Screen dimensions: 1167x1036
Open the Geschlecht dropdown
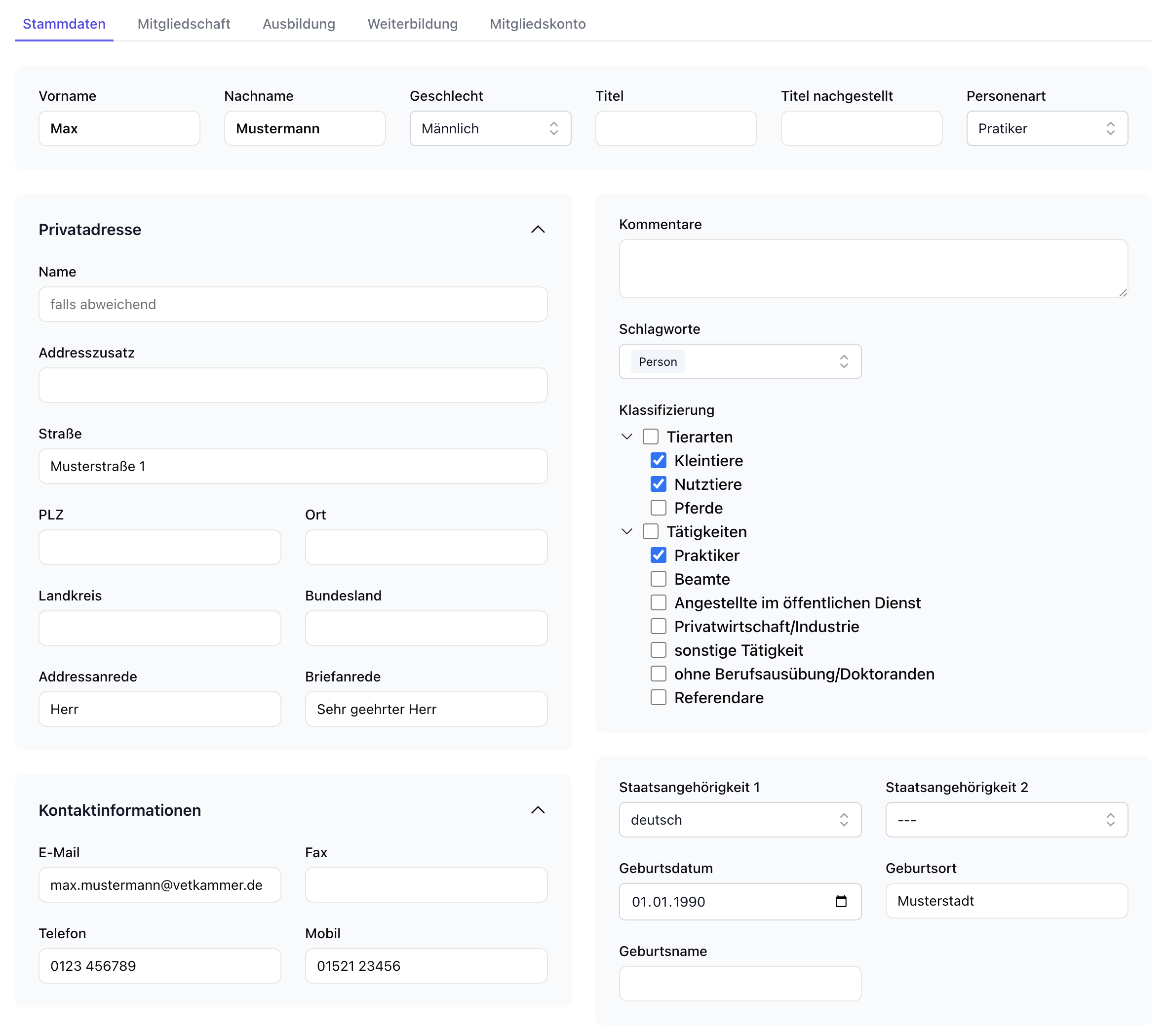(490, 128)
